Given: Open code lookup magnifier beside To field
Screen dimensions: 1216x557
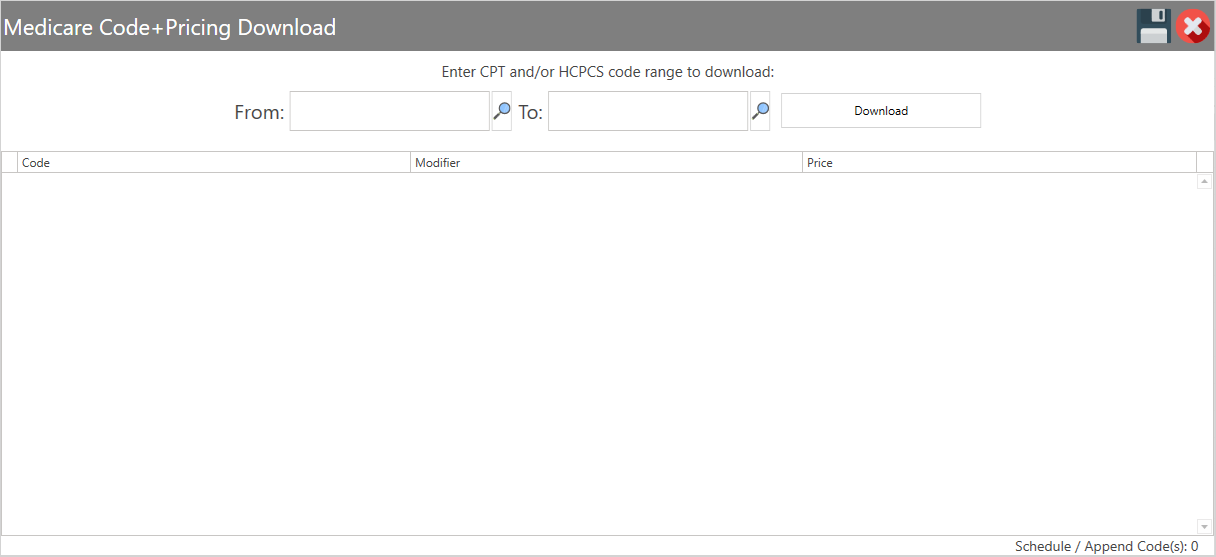Looking at the screenshot, I should pos(760,111).
